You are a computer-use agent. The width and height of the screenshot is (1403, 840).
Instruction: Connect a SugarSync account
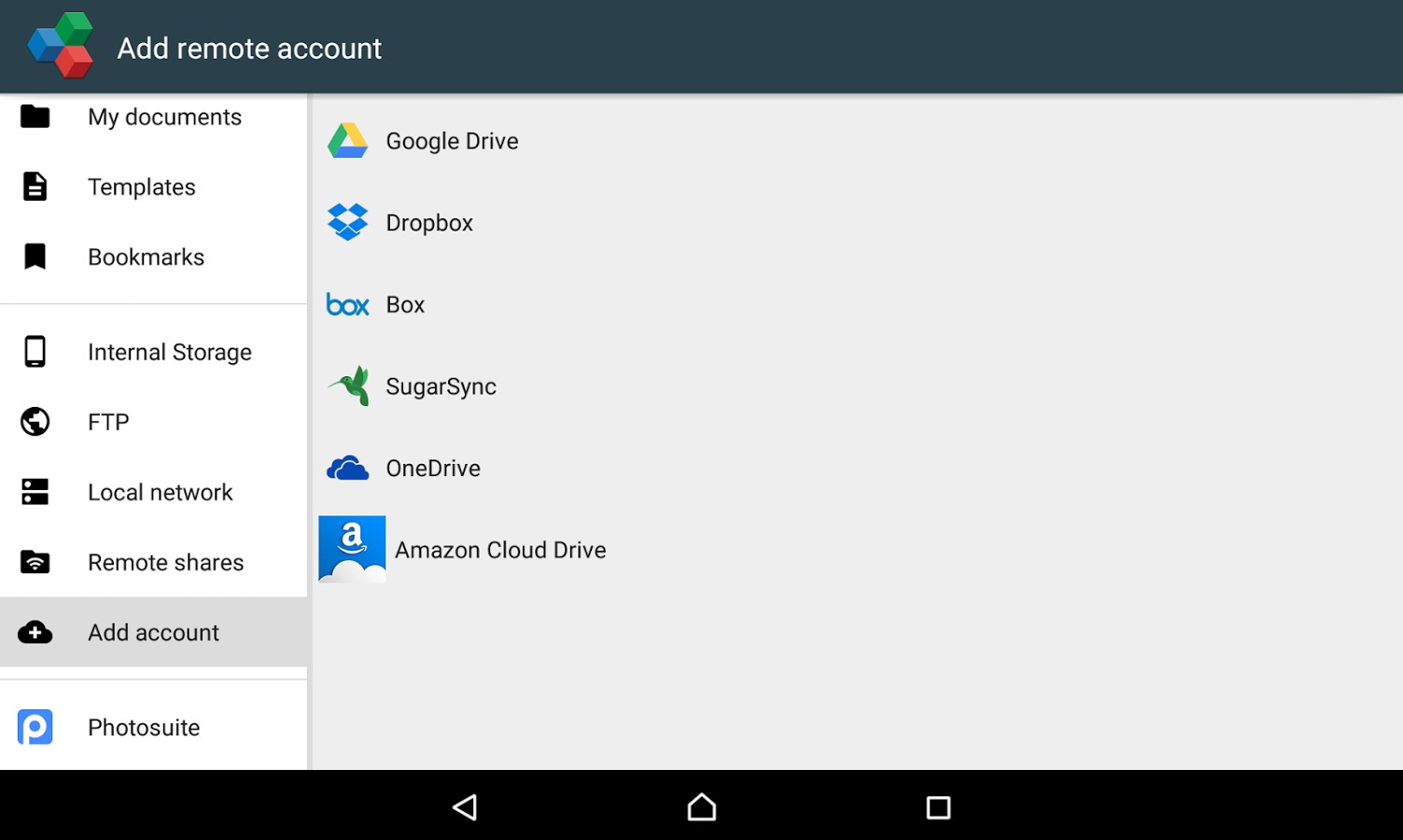point(440,385)
